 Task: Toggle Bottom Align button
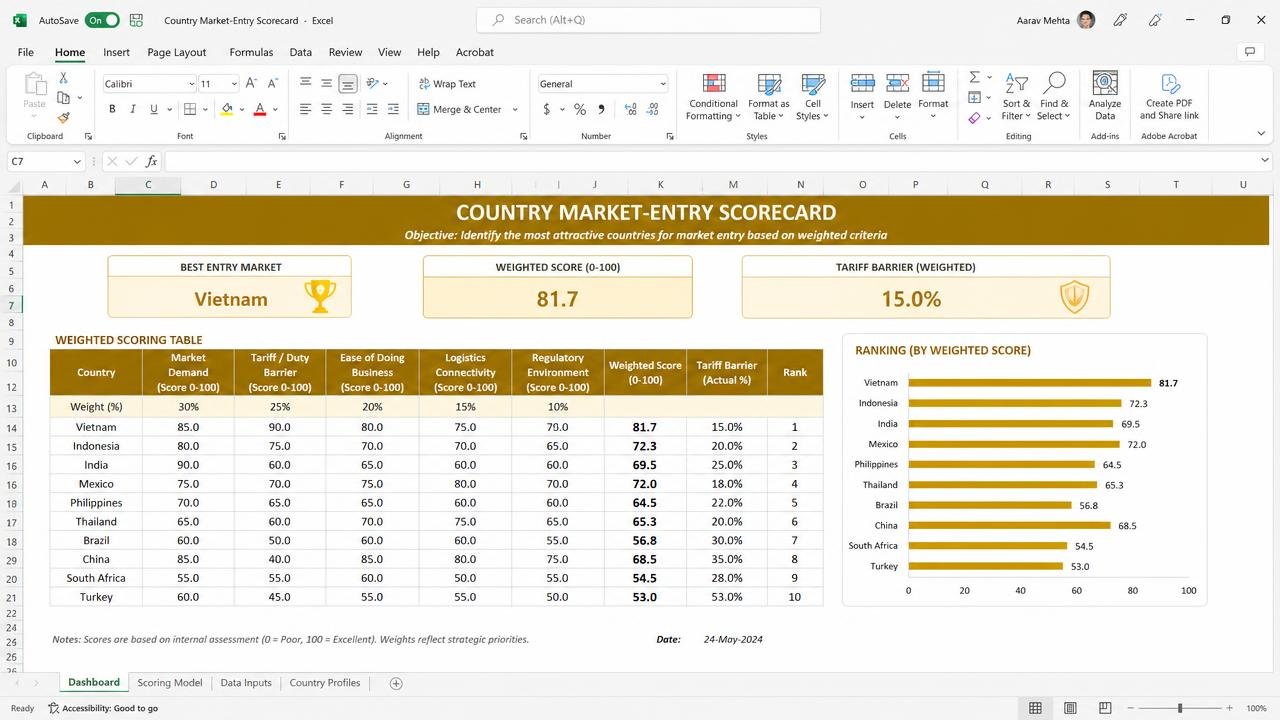tap(347, 83)
